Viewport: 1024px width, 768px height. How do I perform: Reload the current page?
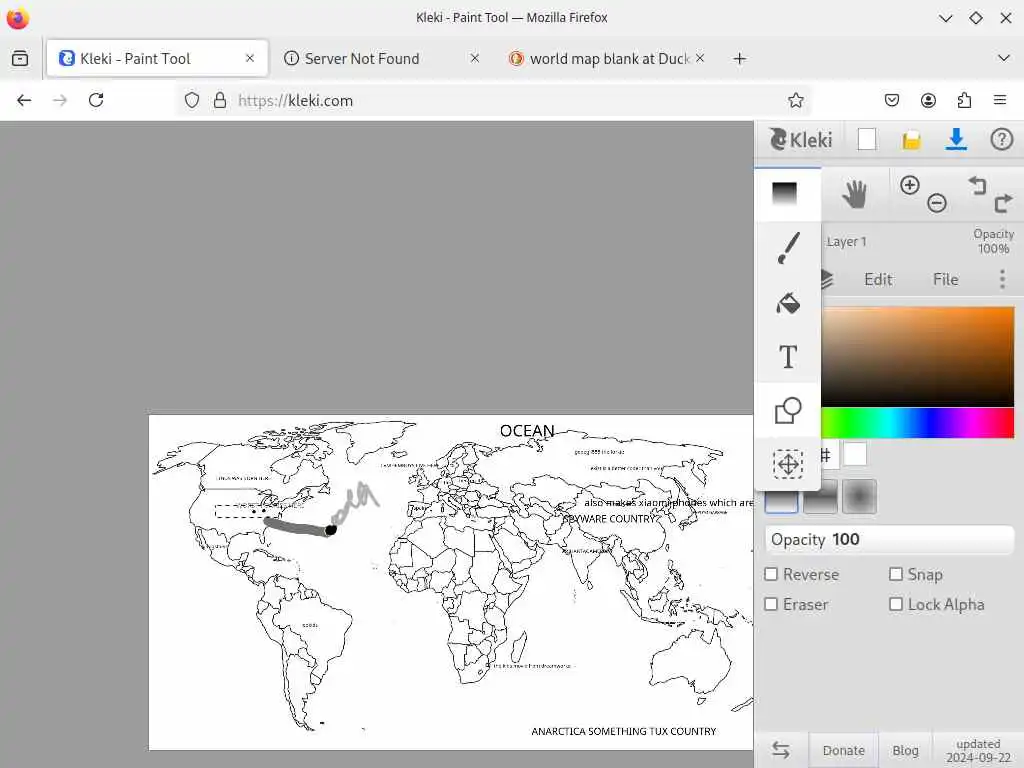pyautogui.click(x=96, y=100)
